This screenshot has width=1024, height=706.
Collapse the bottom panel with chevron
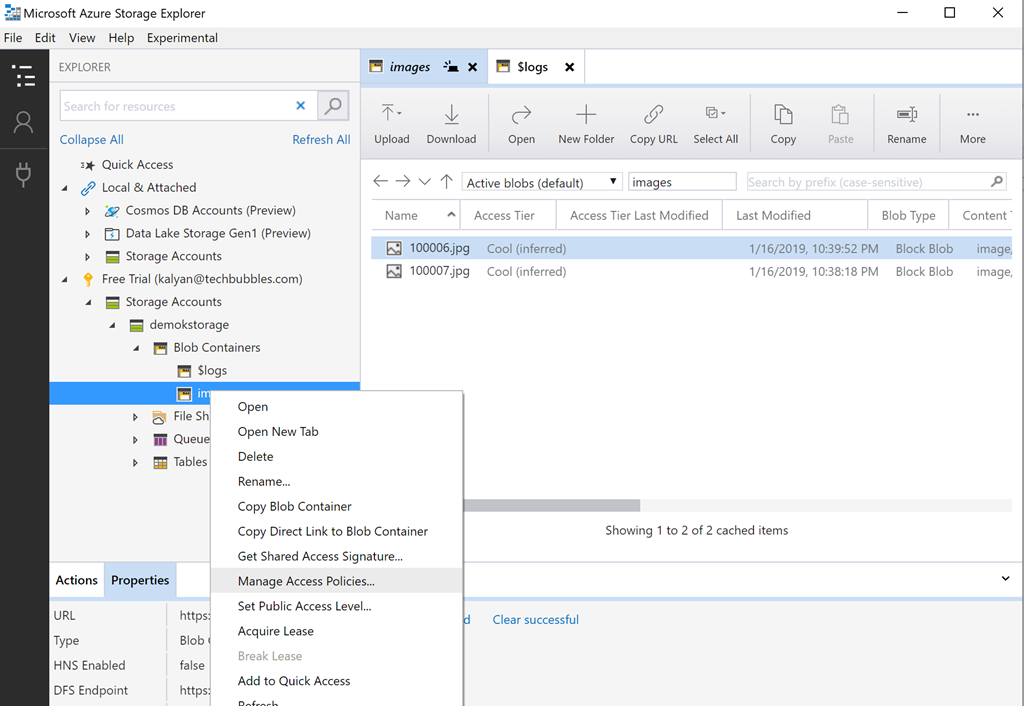(1006, 579)
